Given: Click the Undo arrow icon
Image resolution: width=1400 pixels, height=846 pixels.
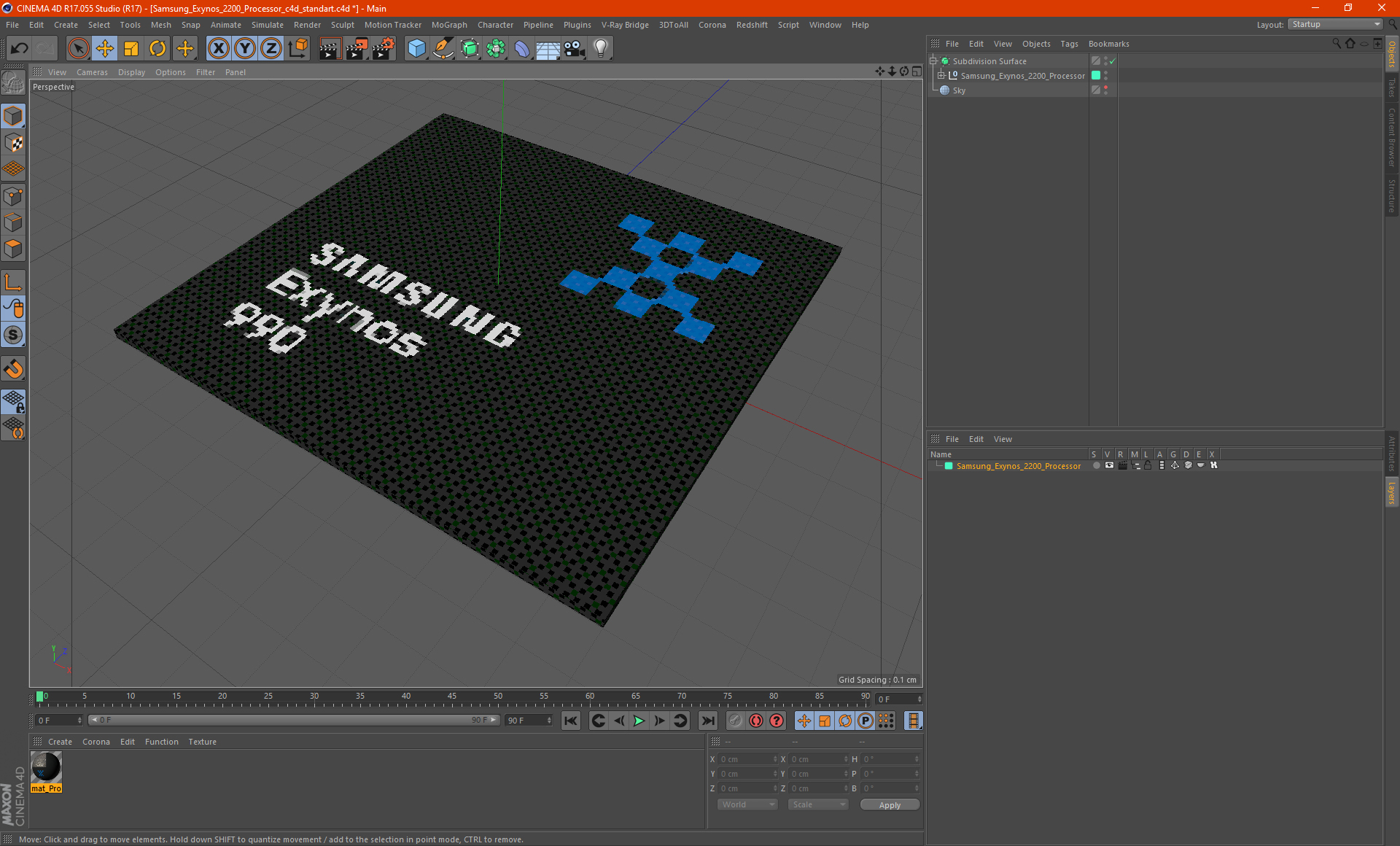Looking at the screenshot, I should coord(20,49).
